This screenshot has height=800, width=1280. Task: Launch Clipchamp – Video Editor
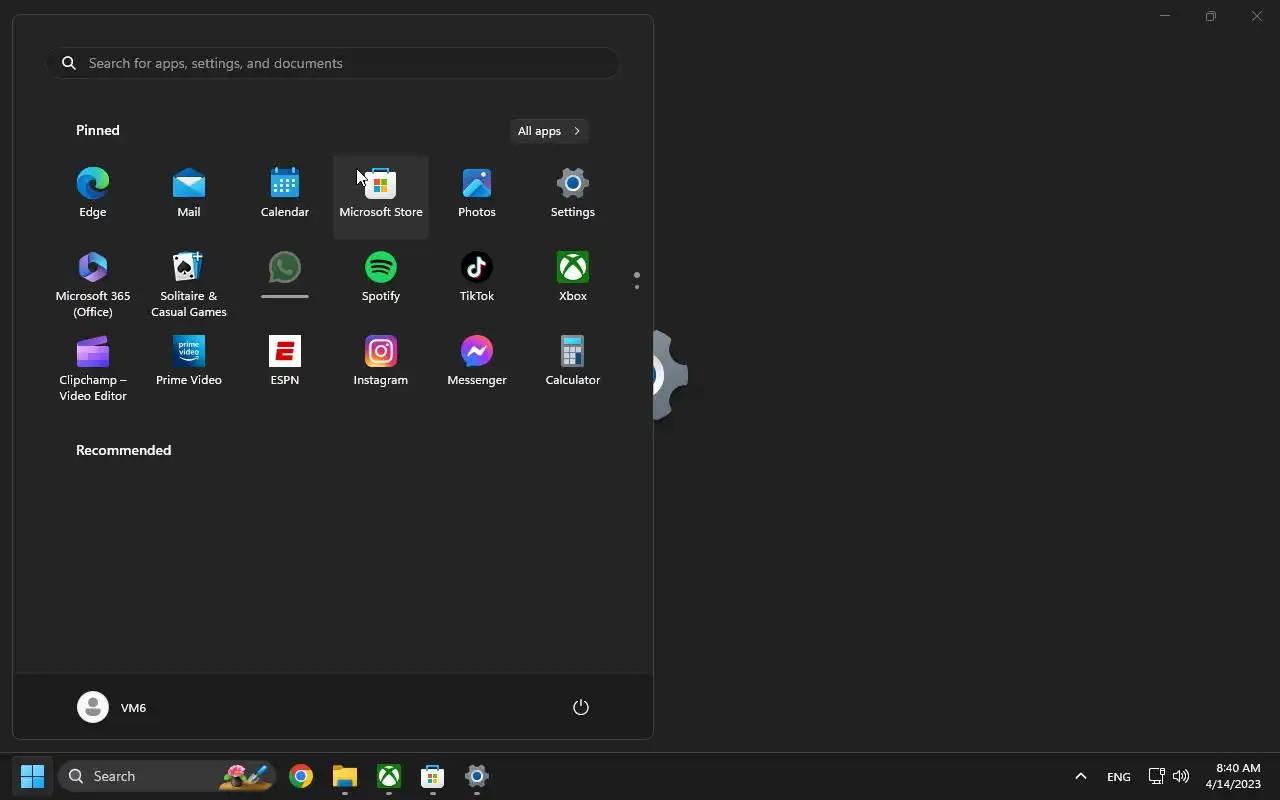pos(93,367)
